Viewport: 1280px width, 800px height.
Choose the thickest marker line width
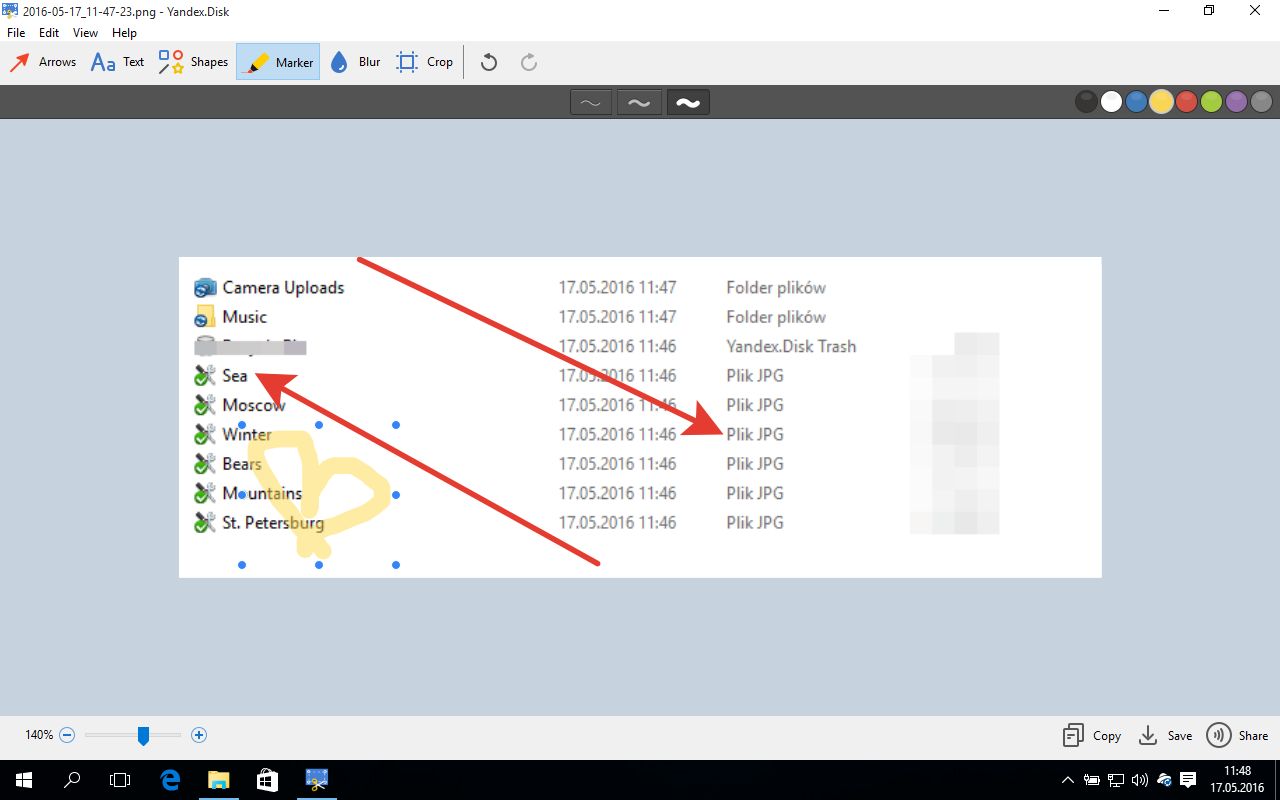tap(688, 102)
